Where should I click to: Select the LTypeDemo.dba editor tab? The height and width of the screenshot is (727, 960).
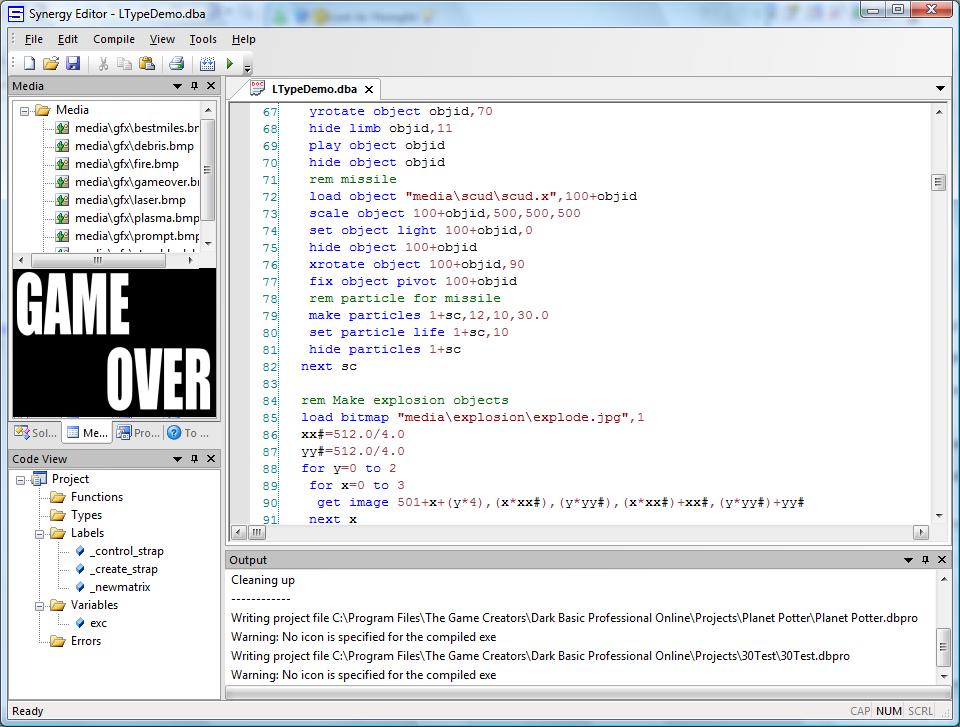coord(314,89)
